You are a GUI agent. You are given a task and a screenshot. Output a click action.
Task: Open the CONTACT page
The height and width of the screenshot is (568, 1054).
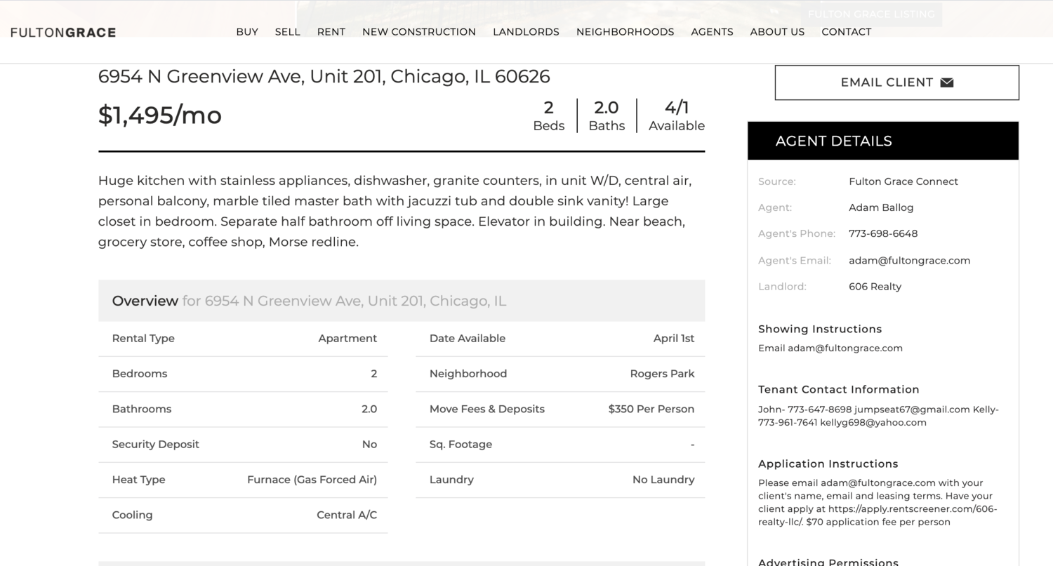[846, 32]
